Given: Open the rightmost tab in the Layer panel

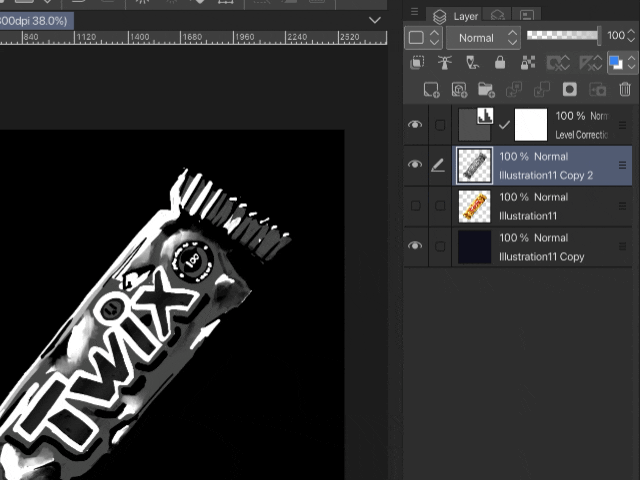Looking at the screenshot, I should click(x=527, y=16).
